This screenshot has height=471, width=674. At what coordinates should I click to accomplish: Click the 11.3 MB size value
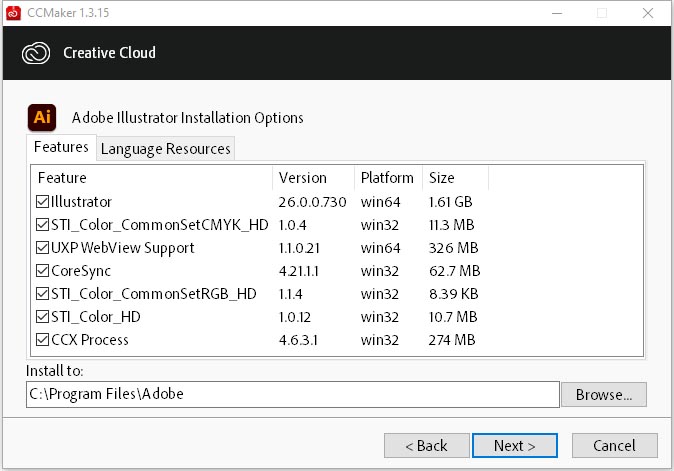click(451, 225)
